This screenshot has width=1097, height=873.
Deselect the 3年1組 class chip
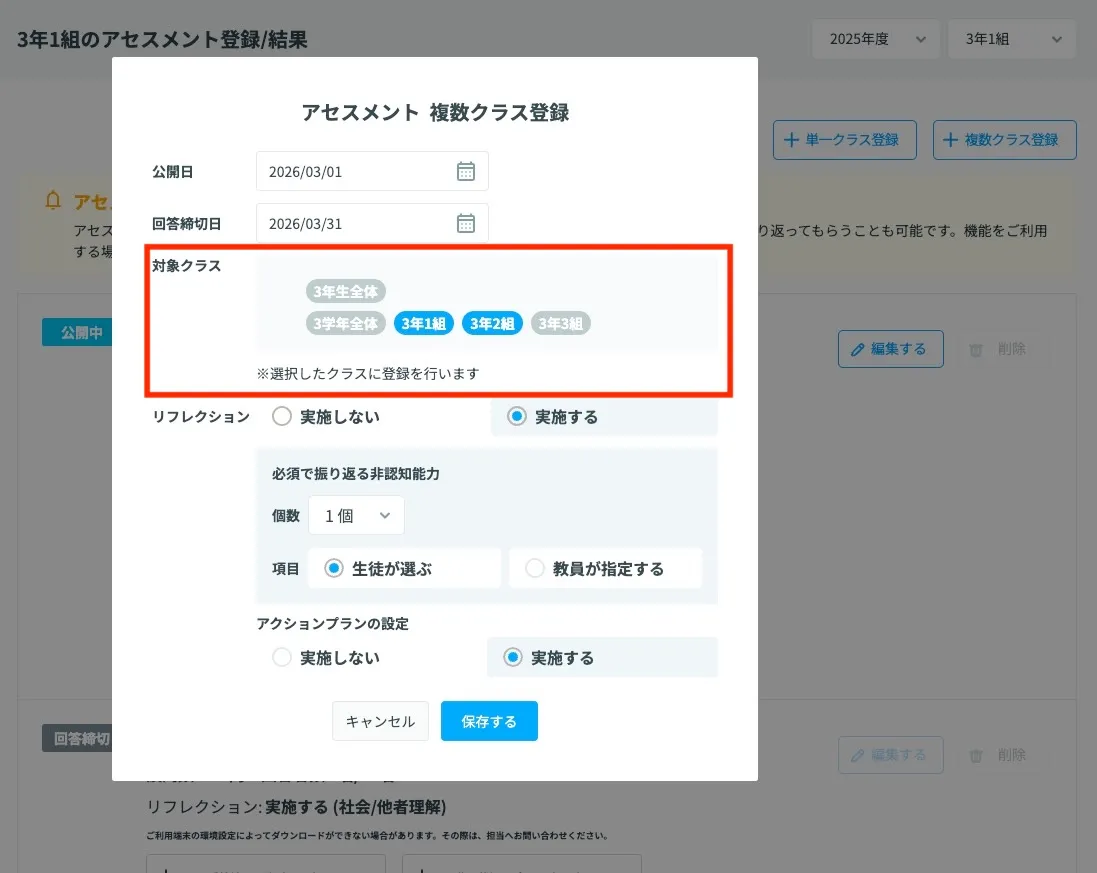pos(424,323)
